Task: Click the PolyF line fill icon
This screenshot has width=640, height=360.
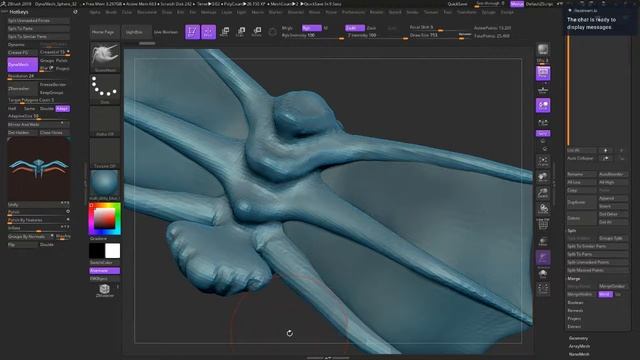Action: point(543,224)
